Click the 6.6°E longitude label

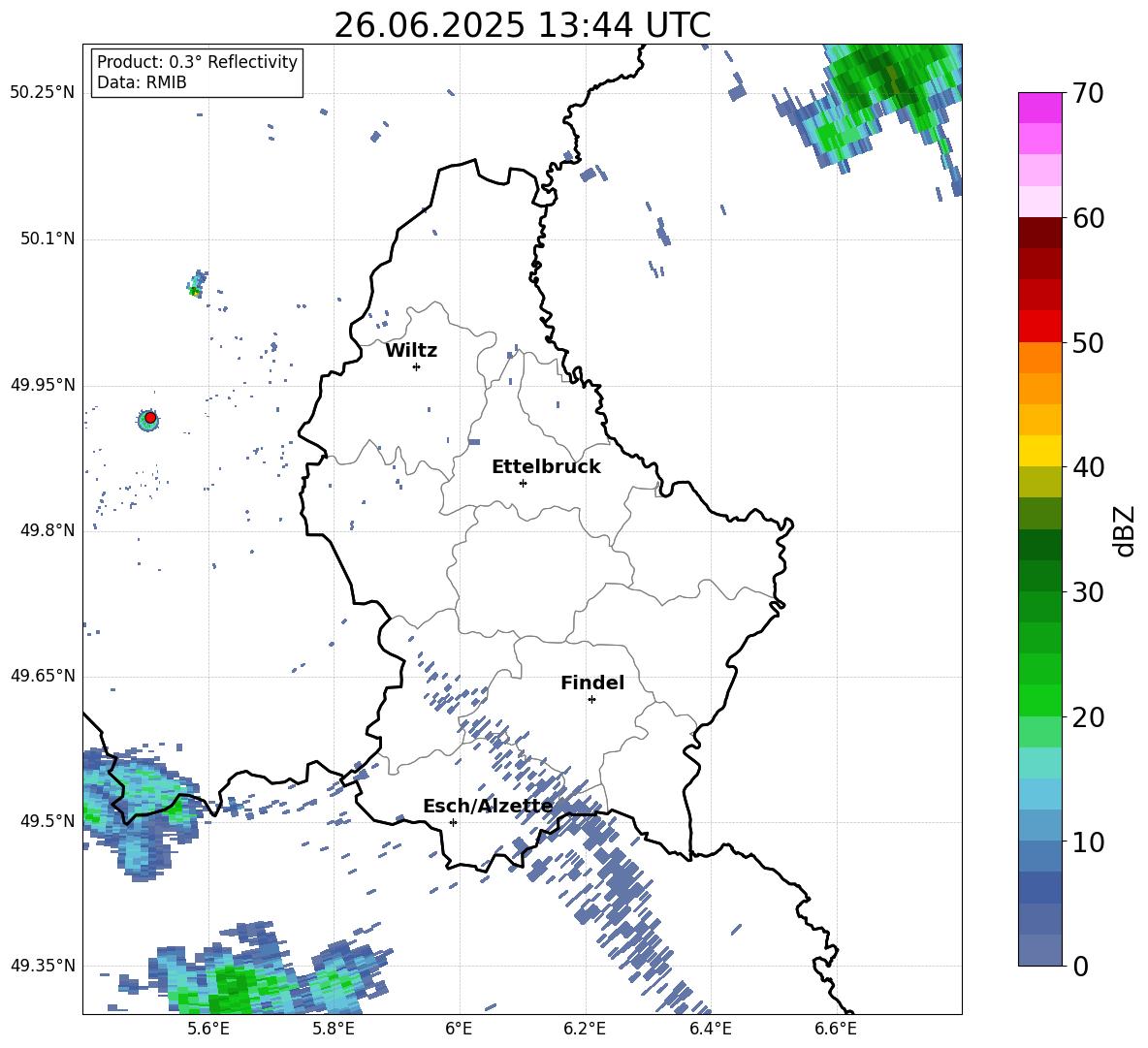(836, 1030)
